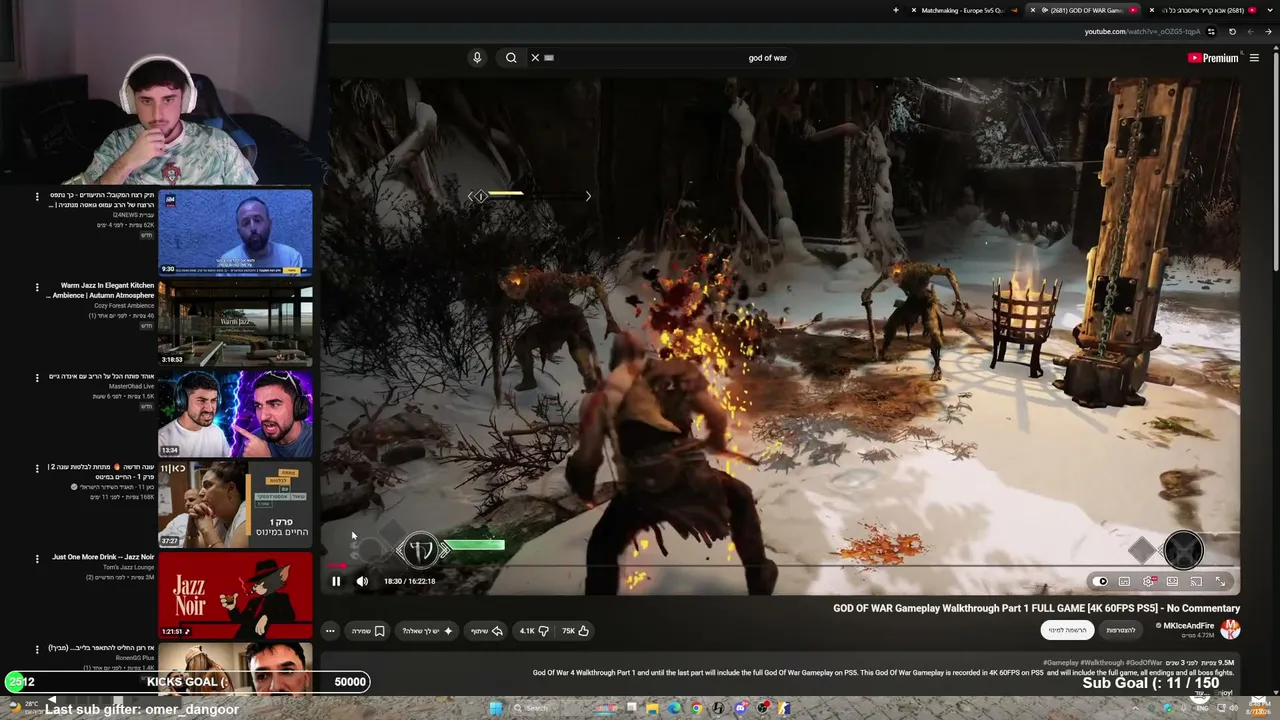Image resolution: width=1280 pixels, height=720 pixels.
Task: Open the video player settings gear
Action: (1149, 581)
